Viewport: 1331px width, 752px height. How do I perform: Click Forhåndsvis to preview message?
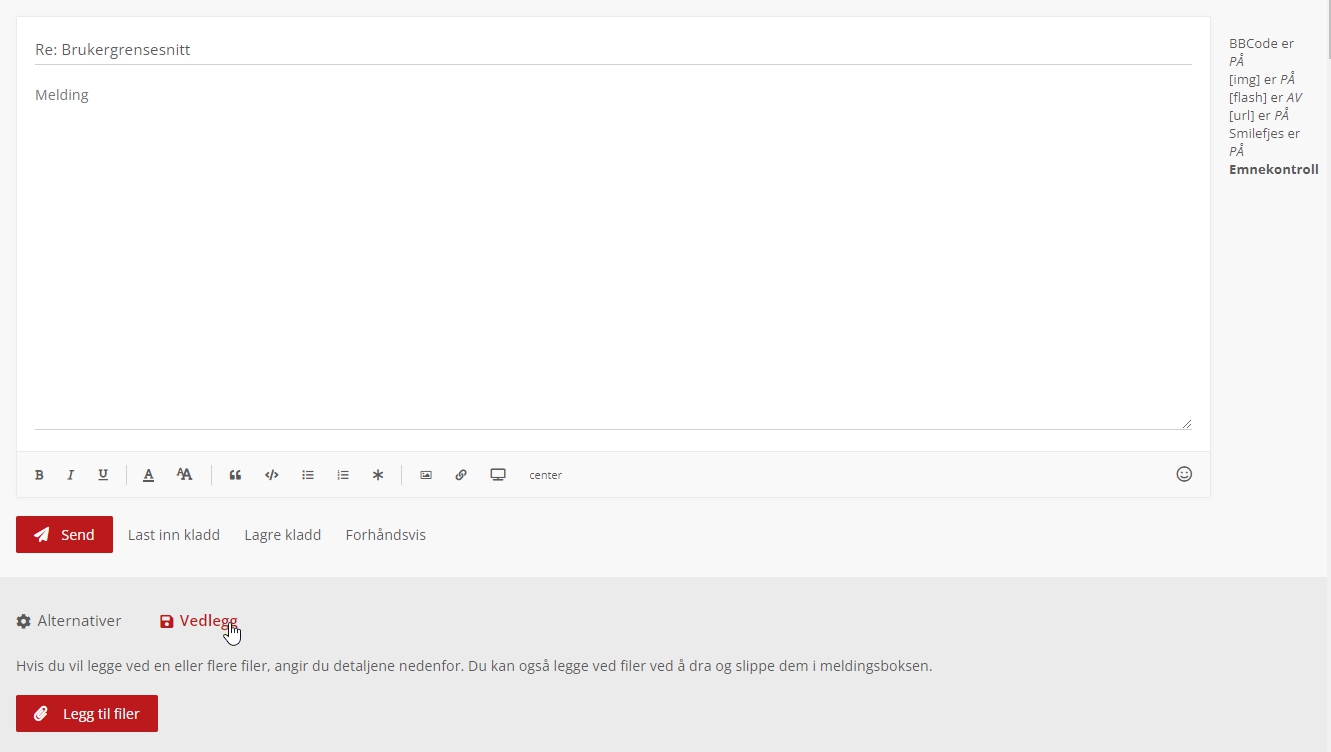[x=386, y=535]
